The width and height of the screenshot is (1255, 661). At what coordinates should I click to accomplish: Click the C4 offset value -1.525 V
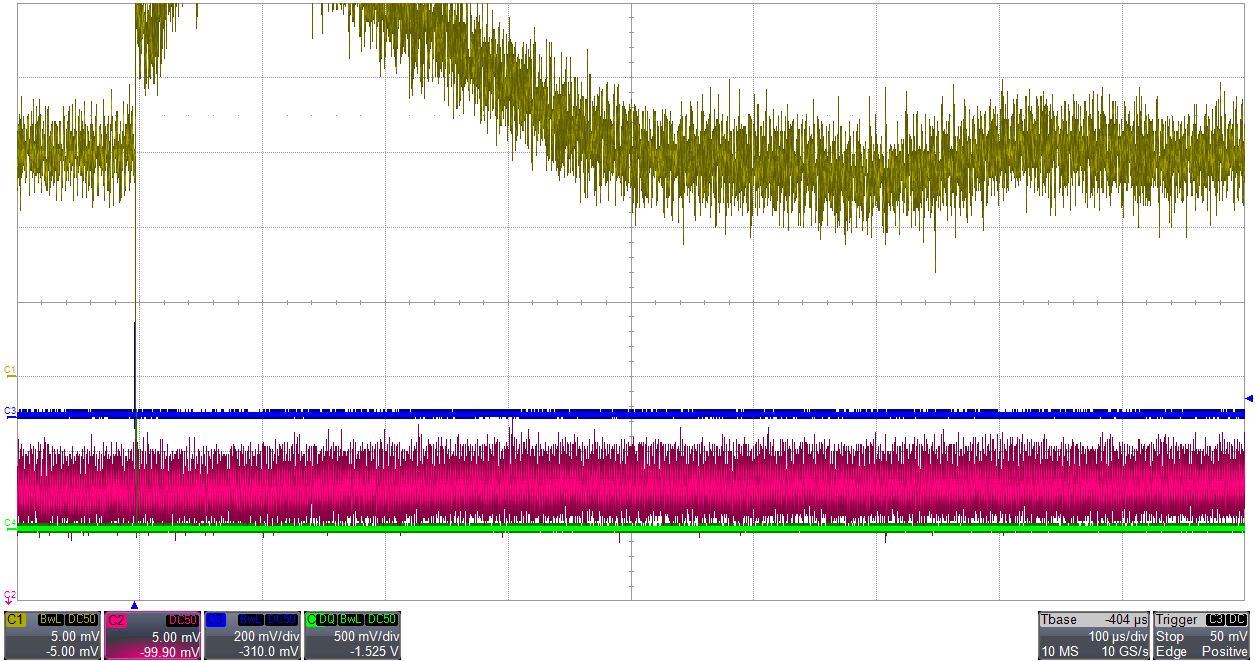pyautogui.click(x=374, y=652)
